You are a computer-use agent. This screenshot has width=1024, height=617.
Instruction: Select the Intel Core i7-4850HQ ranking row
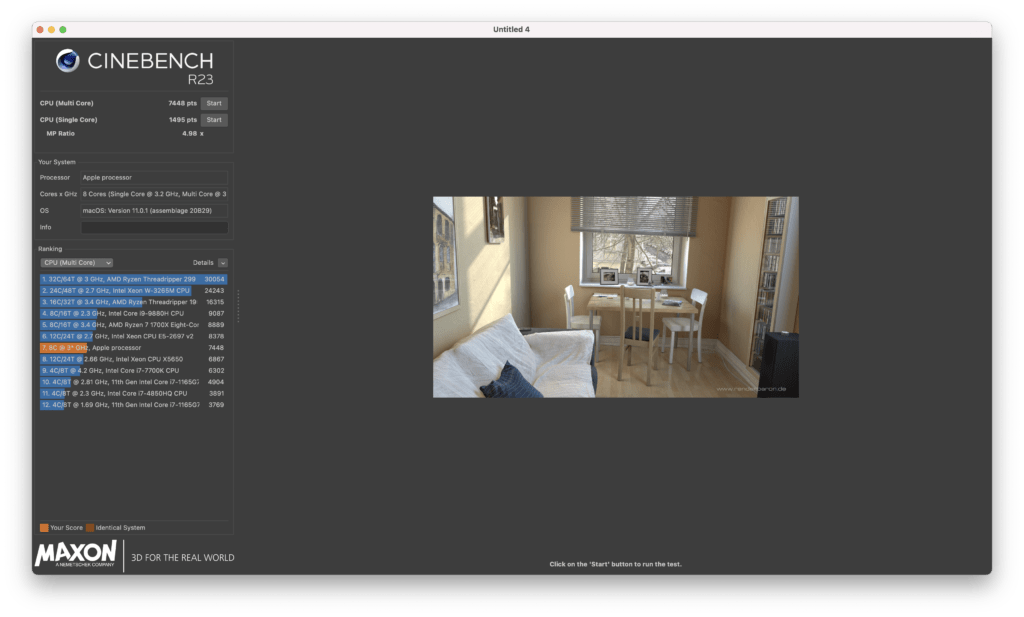[x=133, y=393]
